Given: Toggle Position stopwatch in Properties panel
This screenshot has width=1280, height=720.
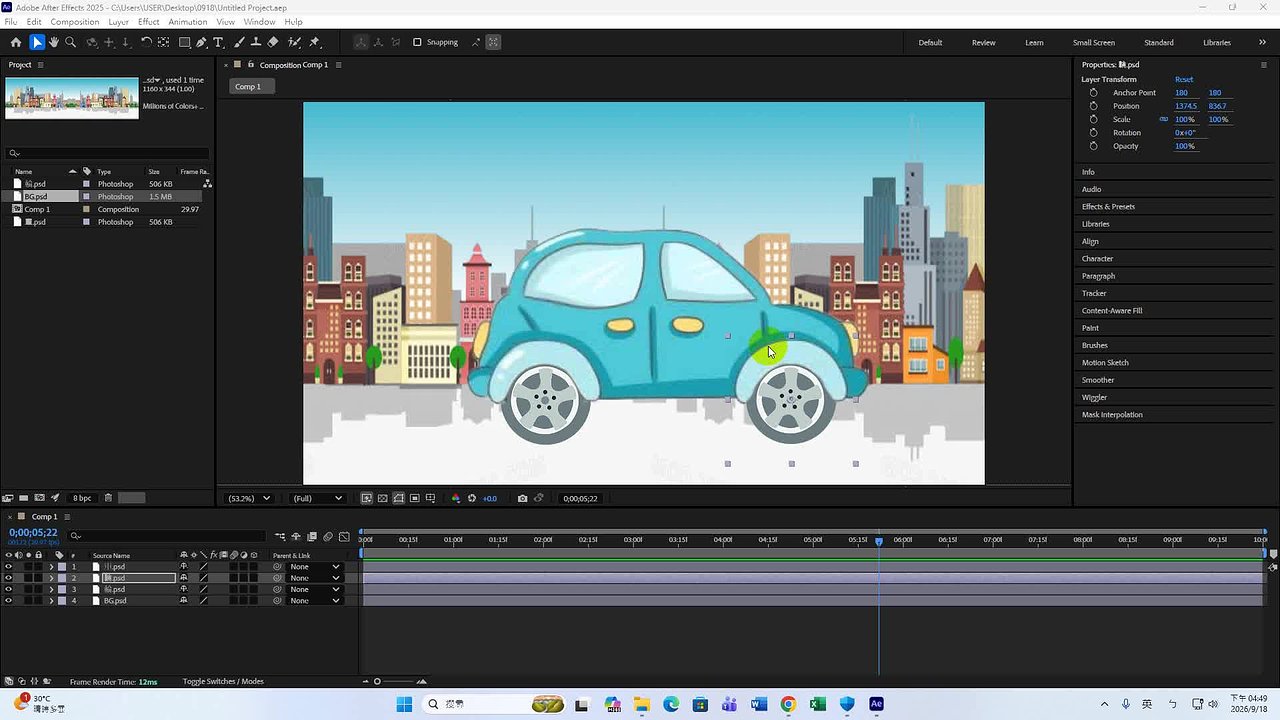Looking at the screenshot, I should pos(1093,106).
